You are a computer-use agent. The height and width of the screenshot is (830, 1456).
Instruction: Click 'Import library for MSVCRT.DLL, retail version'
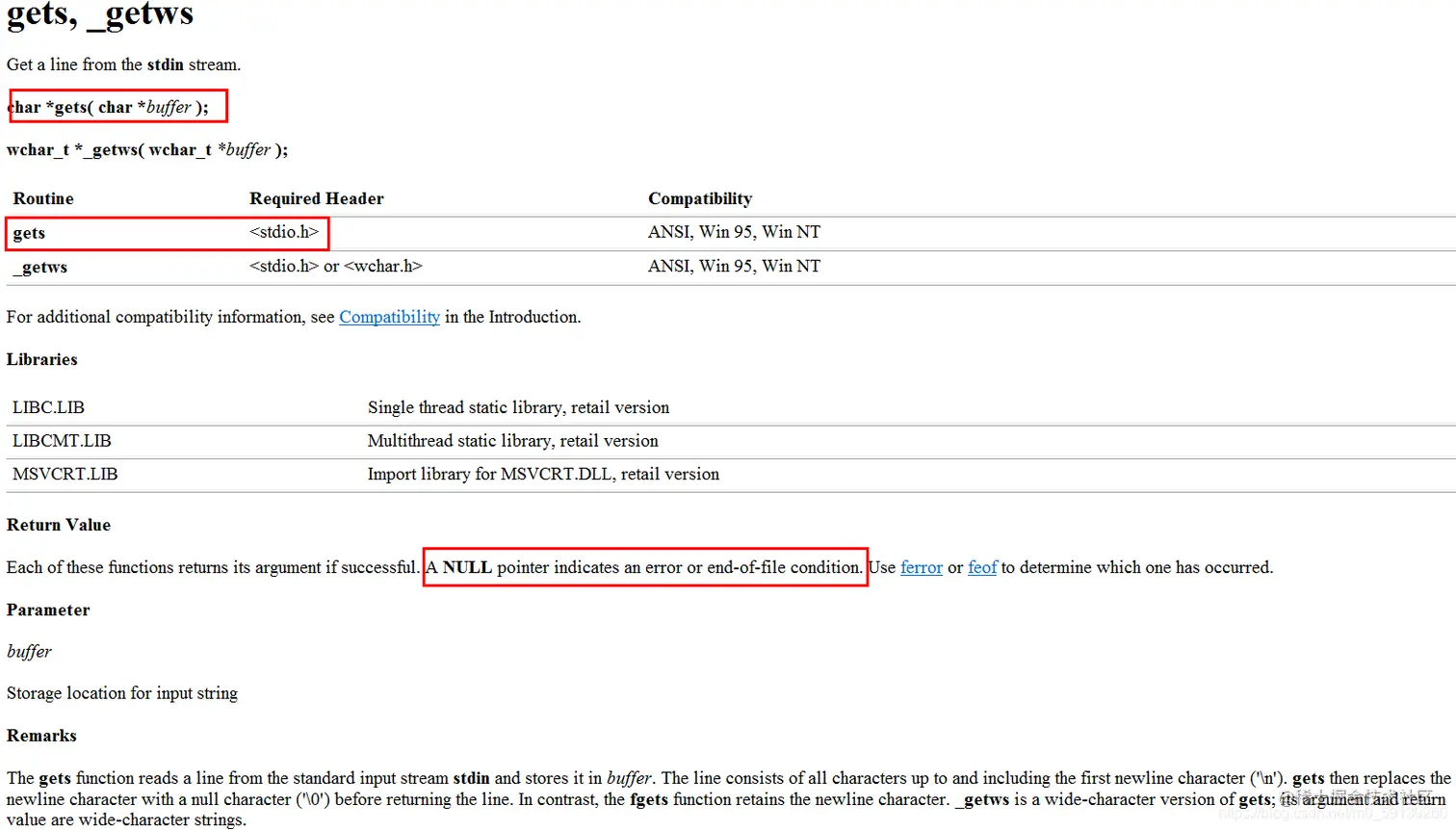pos(543,474)
